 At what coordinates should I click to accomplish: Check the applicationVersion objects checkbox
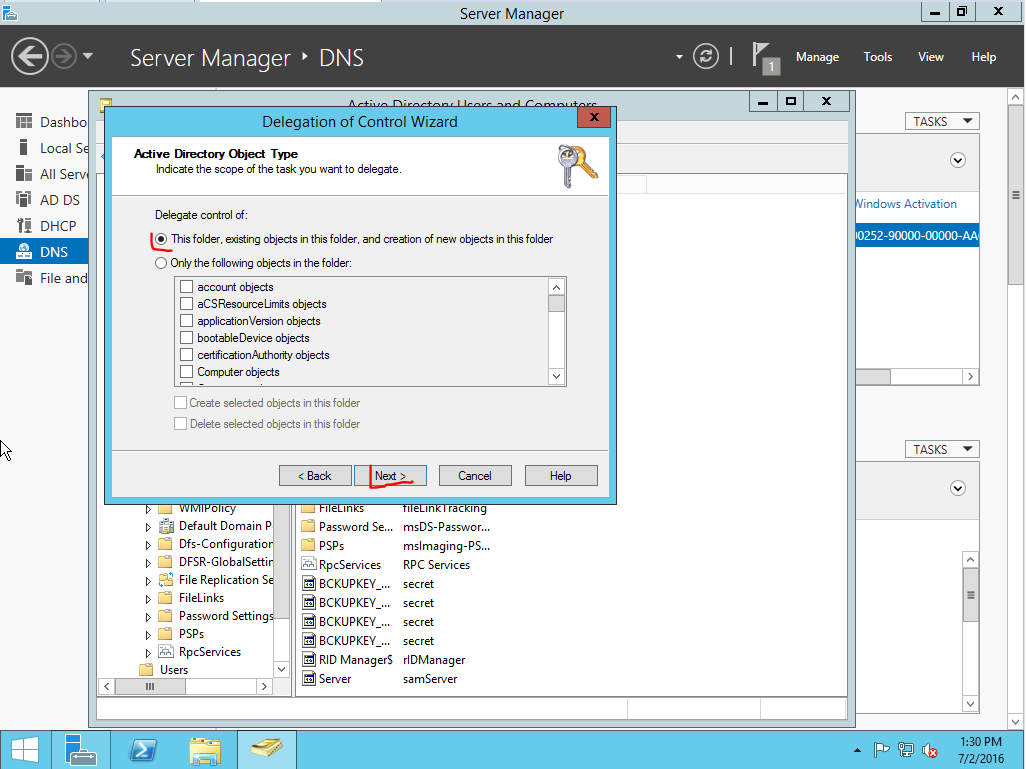pyautogui.click(x=186, y=321)
